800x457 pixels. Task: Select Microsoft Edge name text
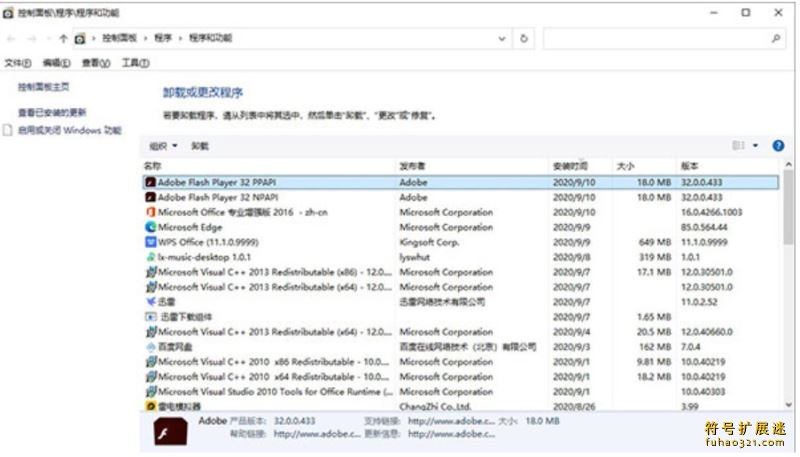pyautogui.click(x=190, y=227)
